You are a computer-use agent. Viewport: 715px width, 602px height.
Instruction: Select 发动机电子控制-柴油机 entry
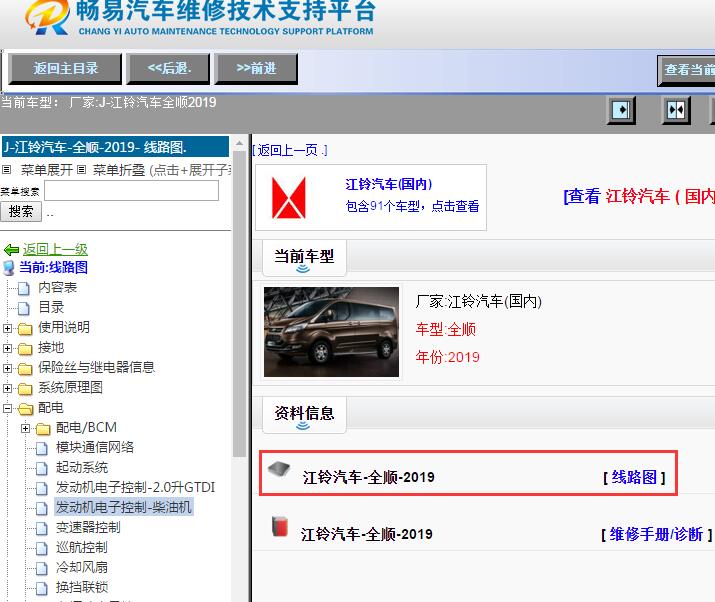(124, 507)
